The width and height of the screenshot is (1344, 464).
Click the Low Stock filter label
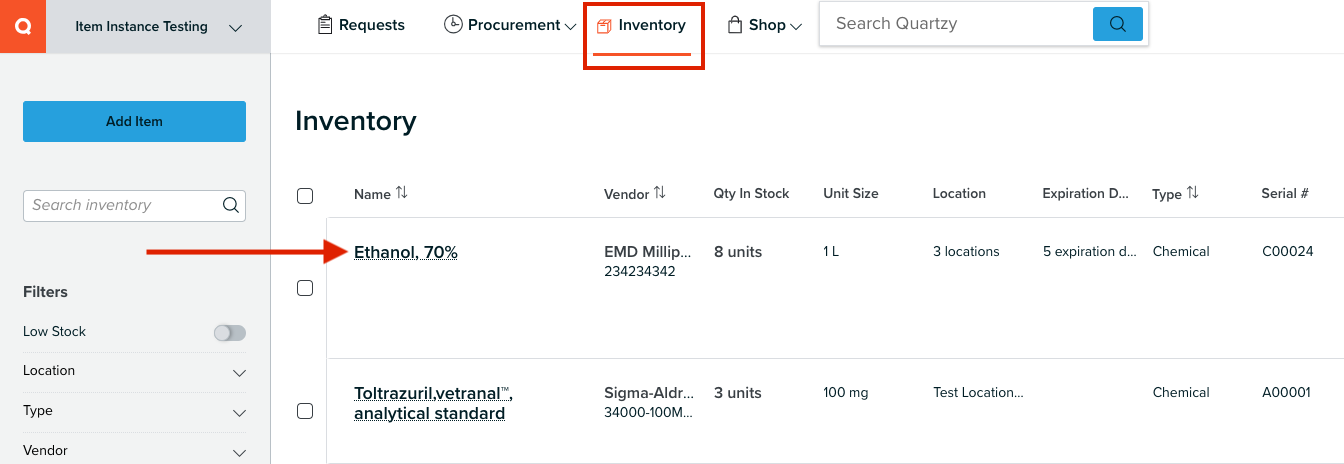[x=55, y=332]
